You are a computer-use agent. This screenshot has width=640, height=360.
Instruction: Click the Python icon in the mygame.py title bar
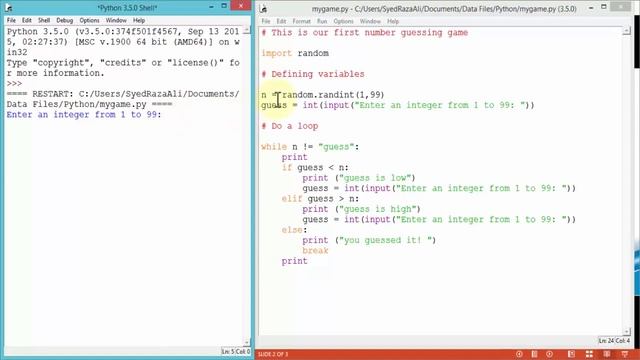[264, 8]
